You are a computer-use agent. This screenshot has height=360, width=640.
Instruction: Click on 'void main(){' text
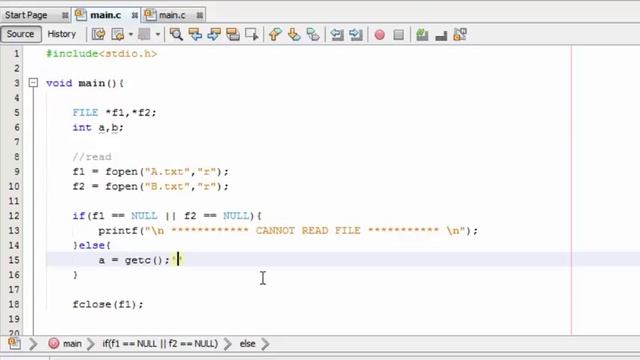coord(85,83)
